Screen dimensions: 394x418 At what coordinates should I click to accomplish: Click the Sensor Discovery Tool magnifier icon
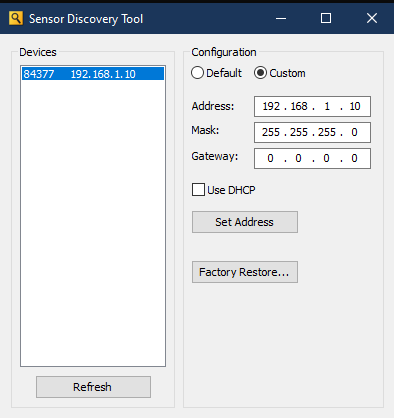(16, 18)
